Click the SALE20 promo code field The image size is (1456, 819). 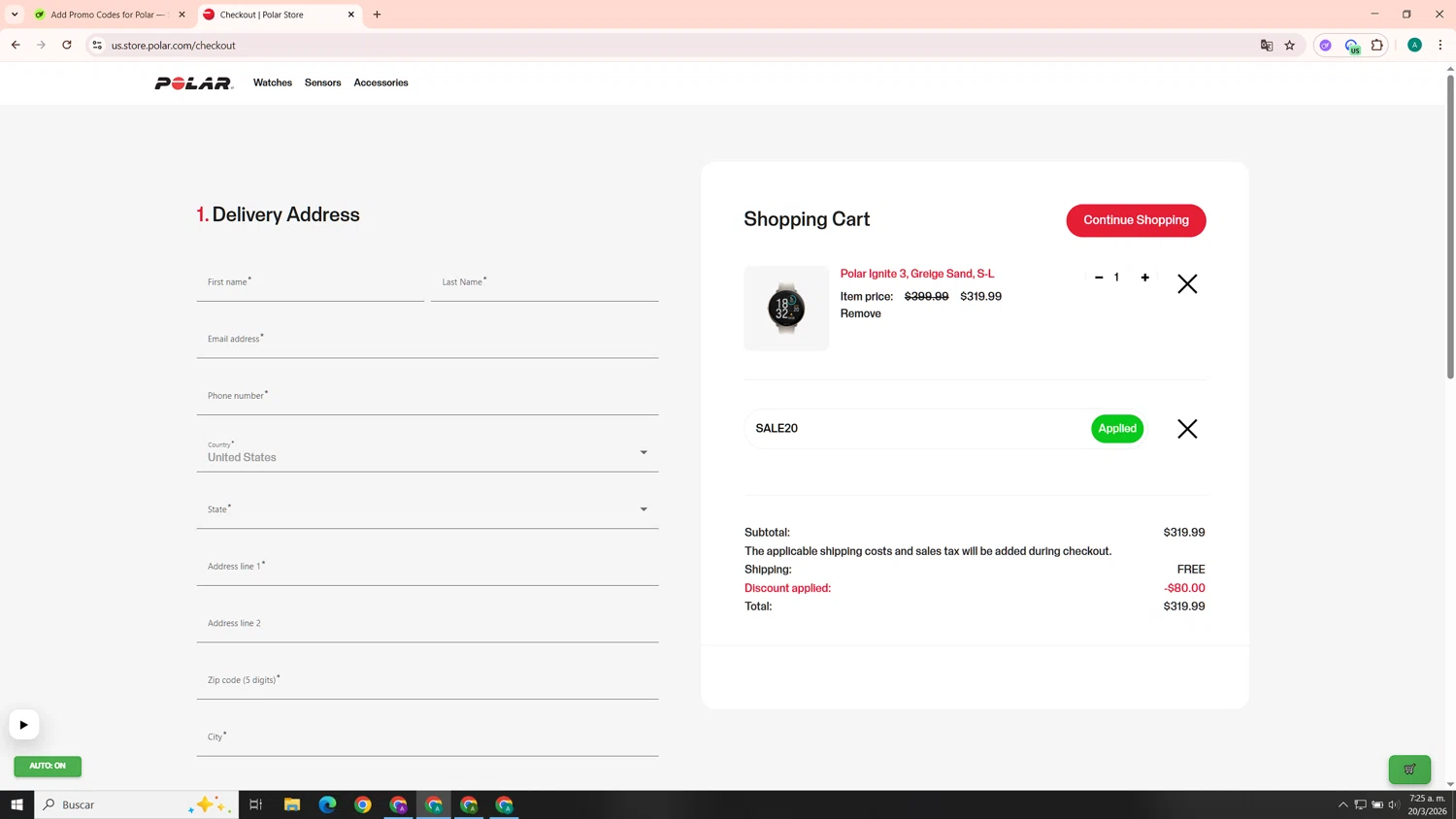pyautogui.click(x=917, y=429)
